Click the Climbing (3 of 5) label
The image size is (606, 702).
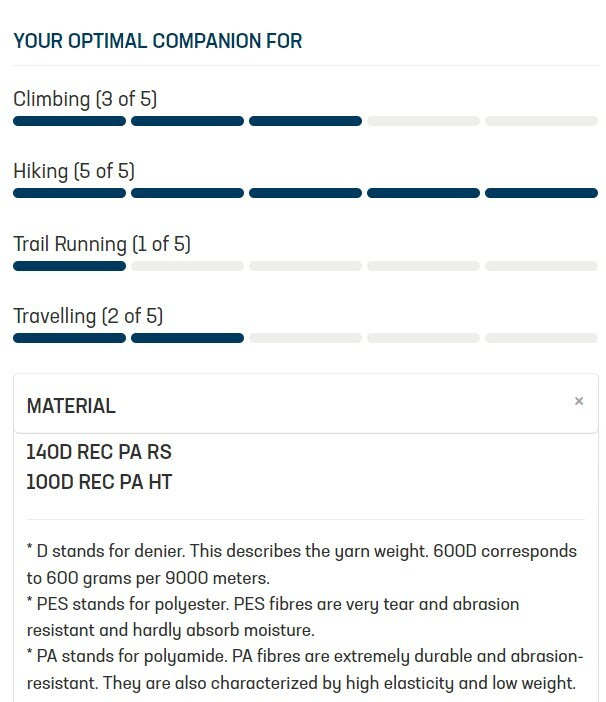(85, 99)
